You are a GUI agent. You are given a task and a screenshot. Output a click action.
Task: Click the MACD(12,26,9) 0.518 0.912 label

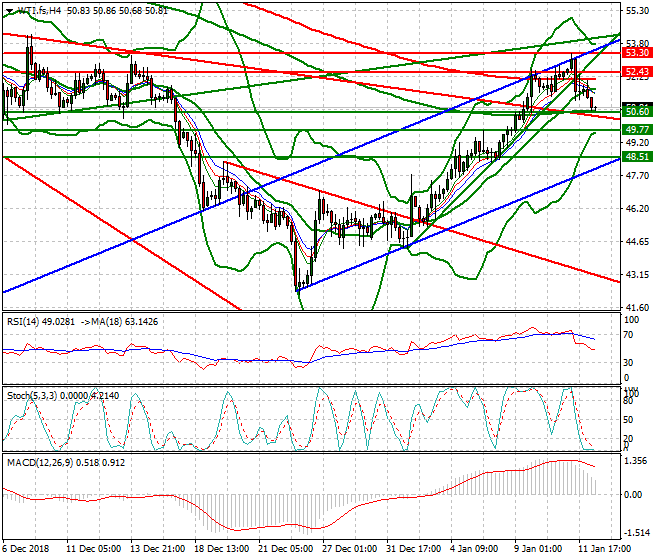(x=66, y=463)
